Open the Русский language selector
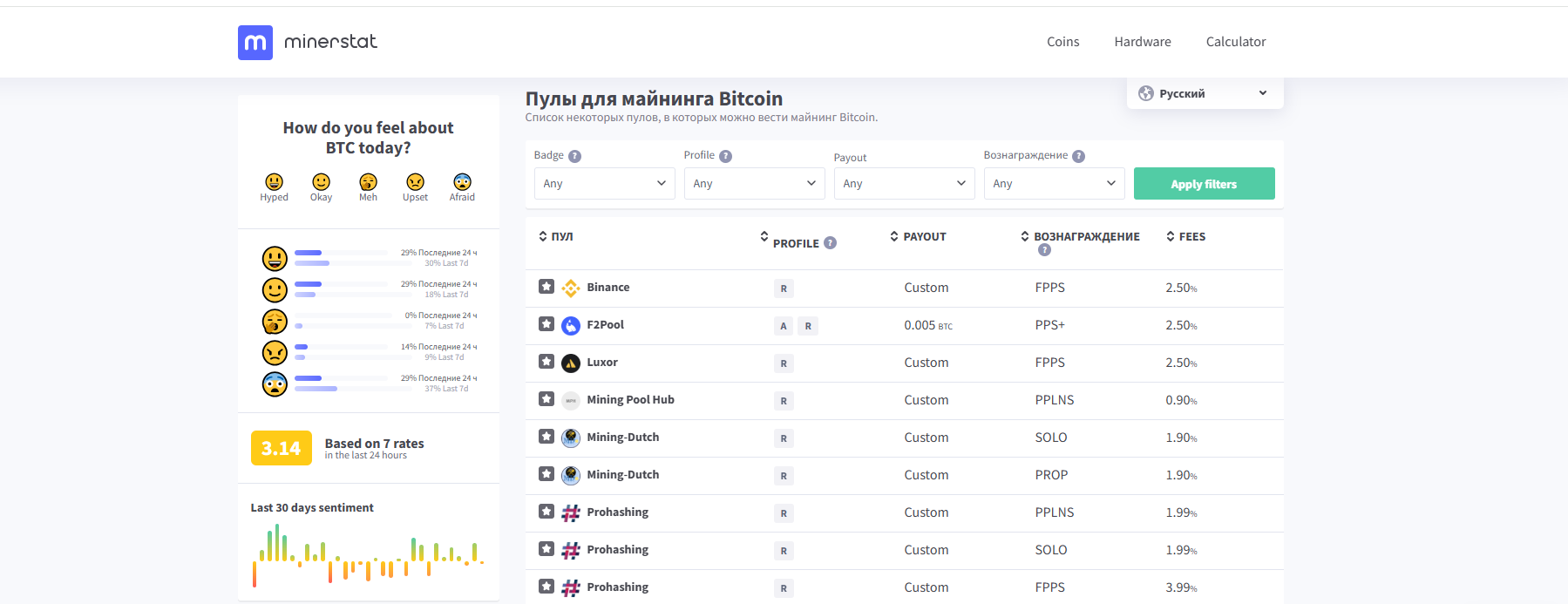This screenshot has height=604, width=1568. tap(1204, 93)
